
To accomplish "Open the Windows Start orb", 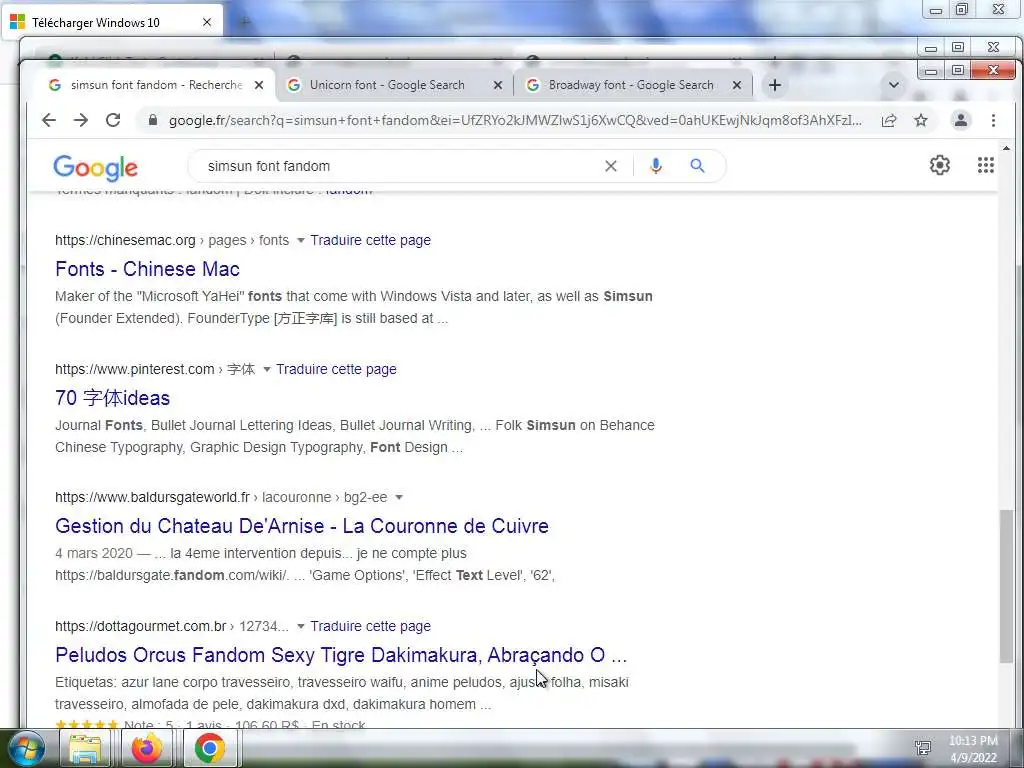I will coord(27,748).
